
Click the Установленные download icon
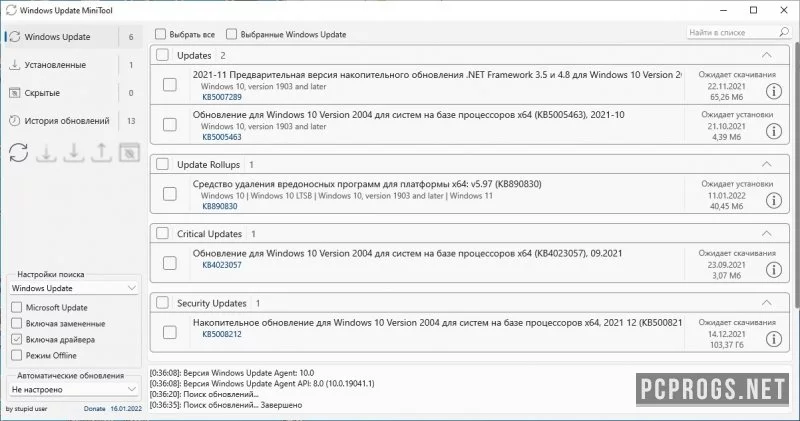tap(15, 65)
